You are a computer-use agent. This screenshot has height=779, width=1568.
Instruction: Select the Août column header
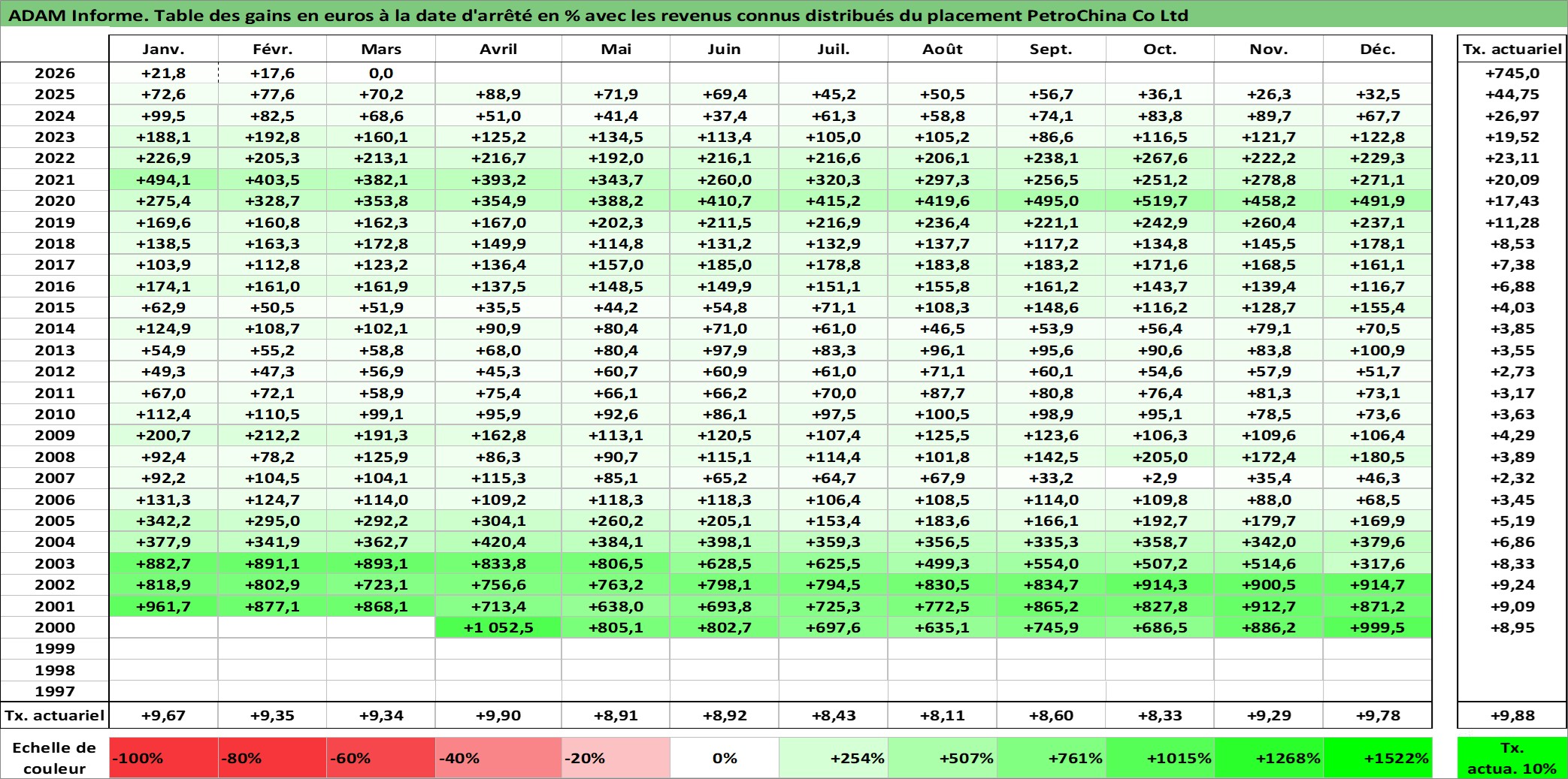click(943, 49)
